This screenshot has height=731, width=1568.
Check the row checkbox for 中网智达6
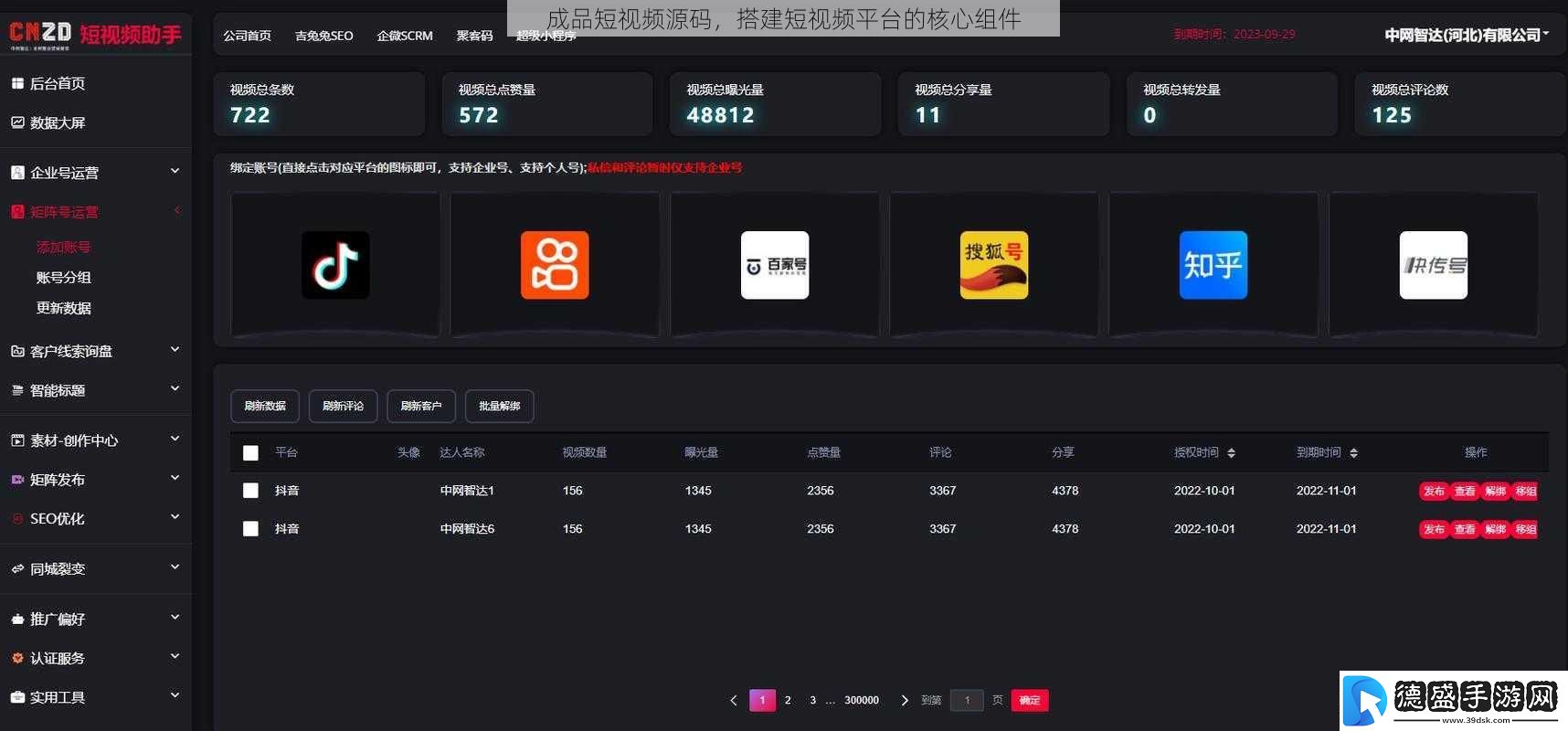[x=250, y=529]
